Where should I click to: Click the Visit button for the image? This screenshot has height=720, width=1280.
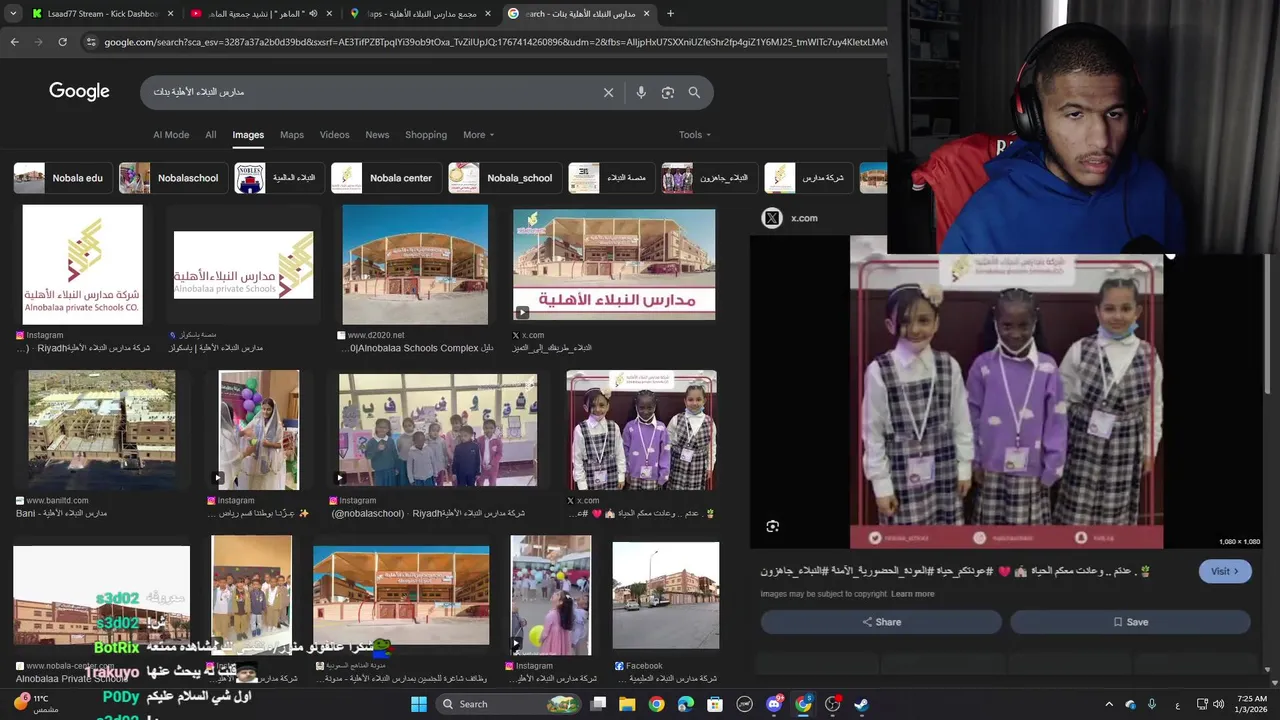1225,571
